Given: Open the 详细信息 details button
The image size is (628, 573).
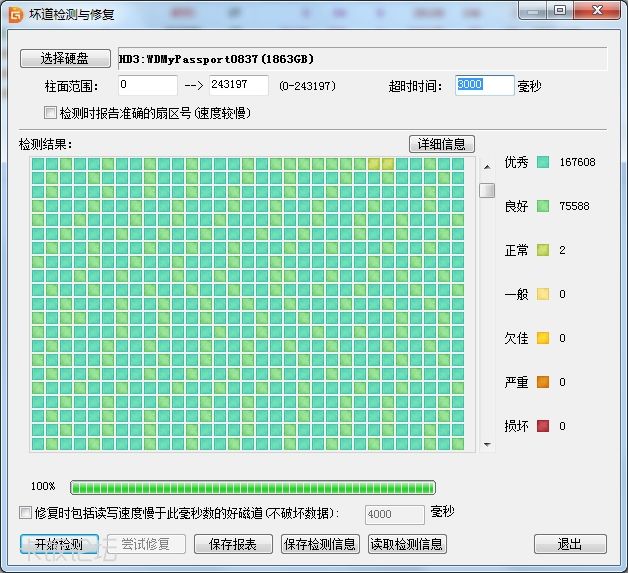Looking at the screenshot, I should point(442,144).
